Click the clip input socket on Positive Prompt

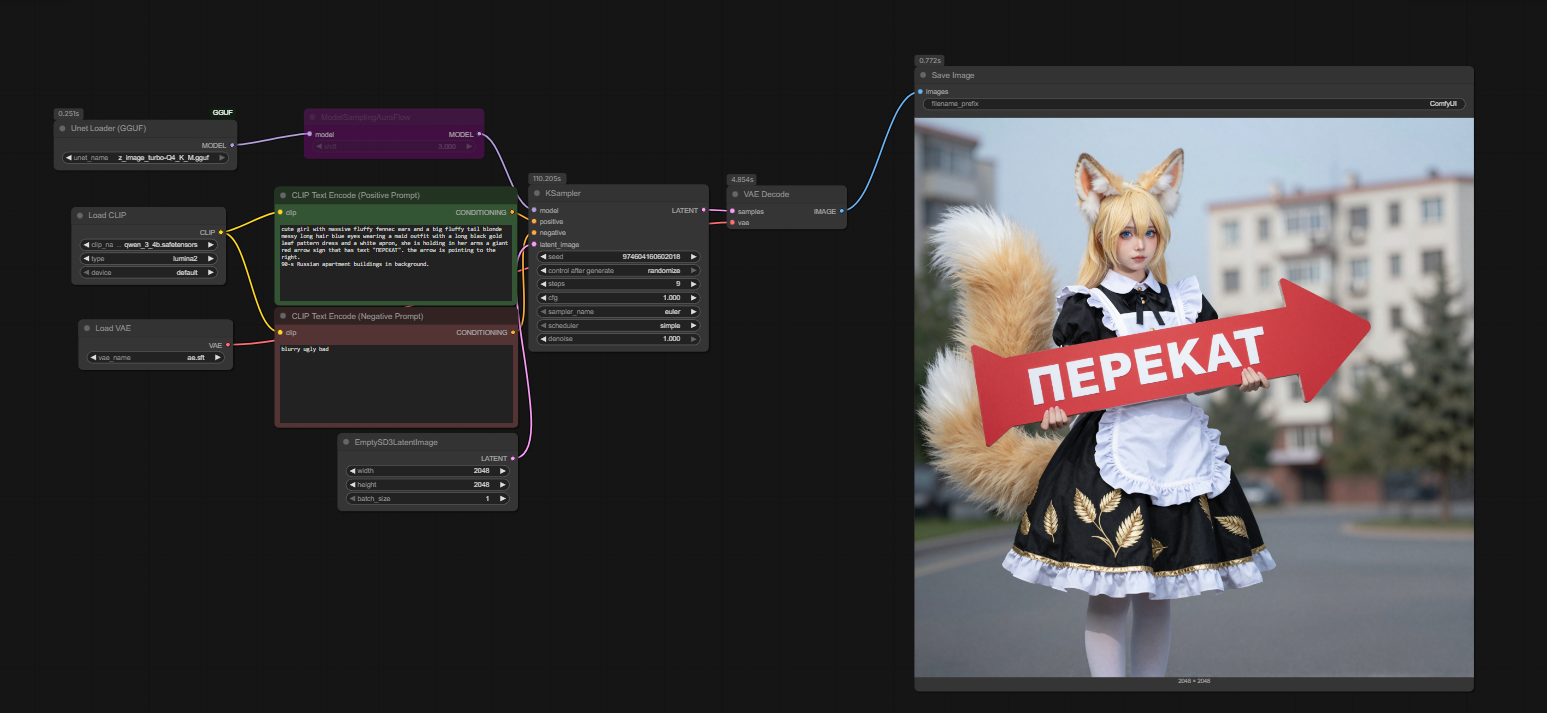pos(280,212)
